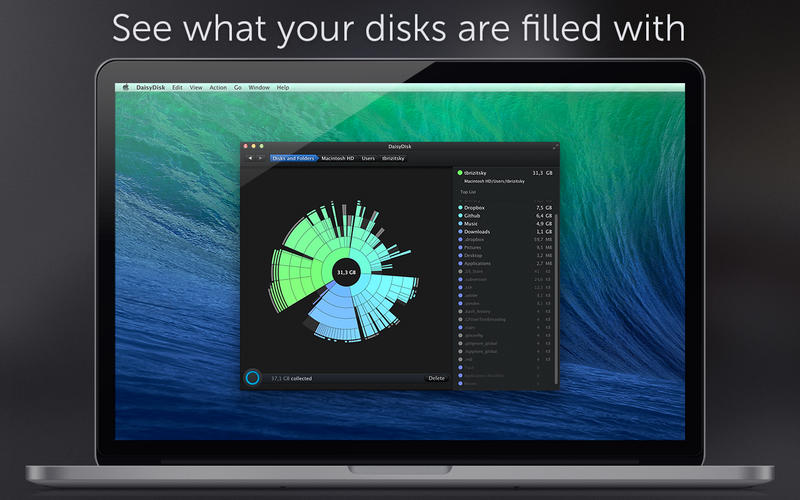This screenshot has width=800, height=500.
Task: Navigate to Users breadcrumb
Action: tap(368, 158)
